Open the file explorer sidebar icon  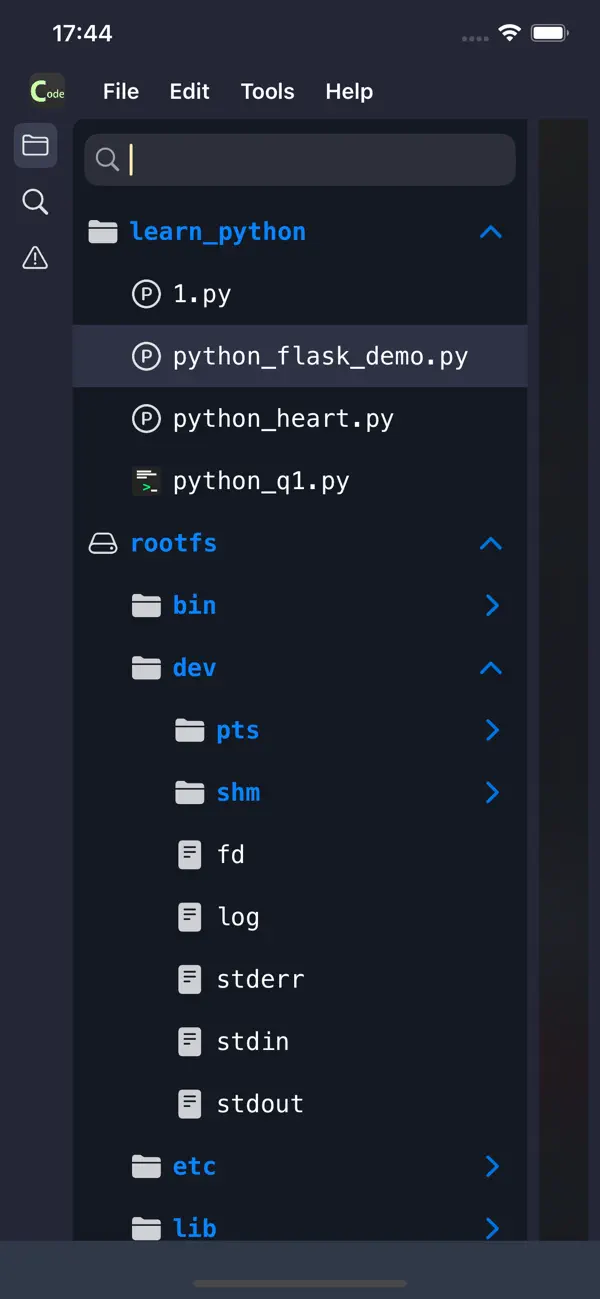(x=35, y=145)
